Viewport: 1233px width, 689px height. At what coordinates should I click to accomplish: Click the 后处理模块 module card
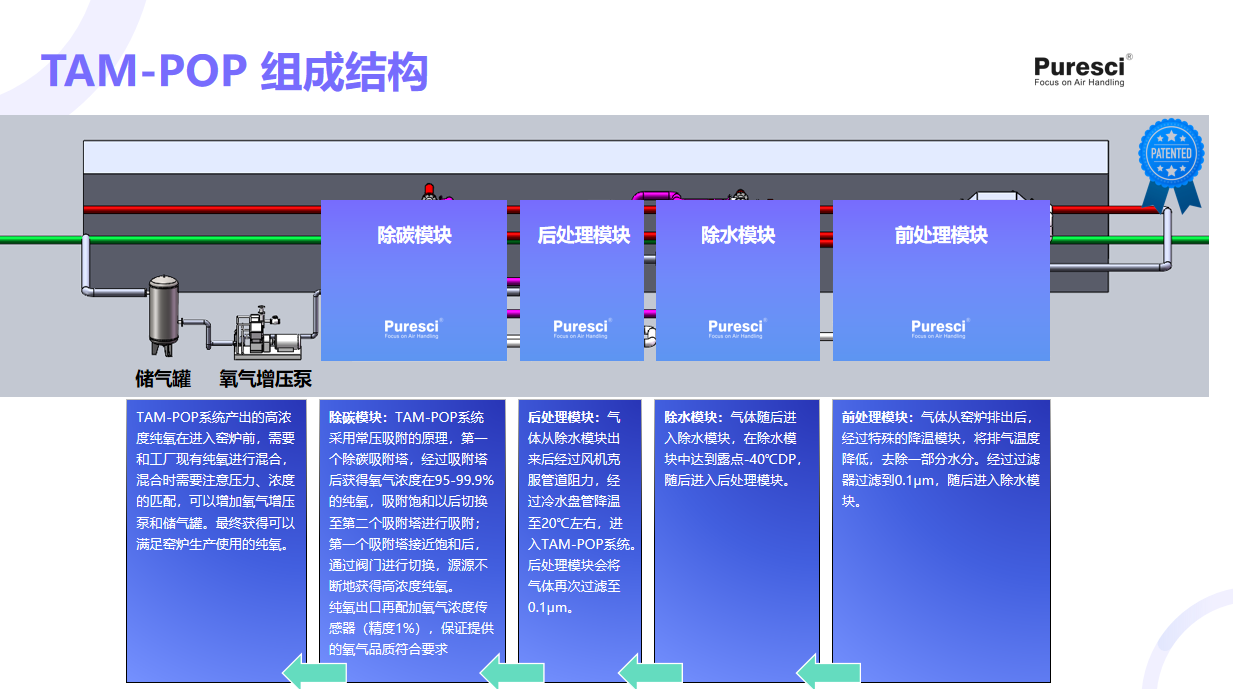click(x=581, y=280)
